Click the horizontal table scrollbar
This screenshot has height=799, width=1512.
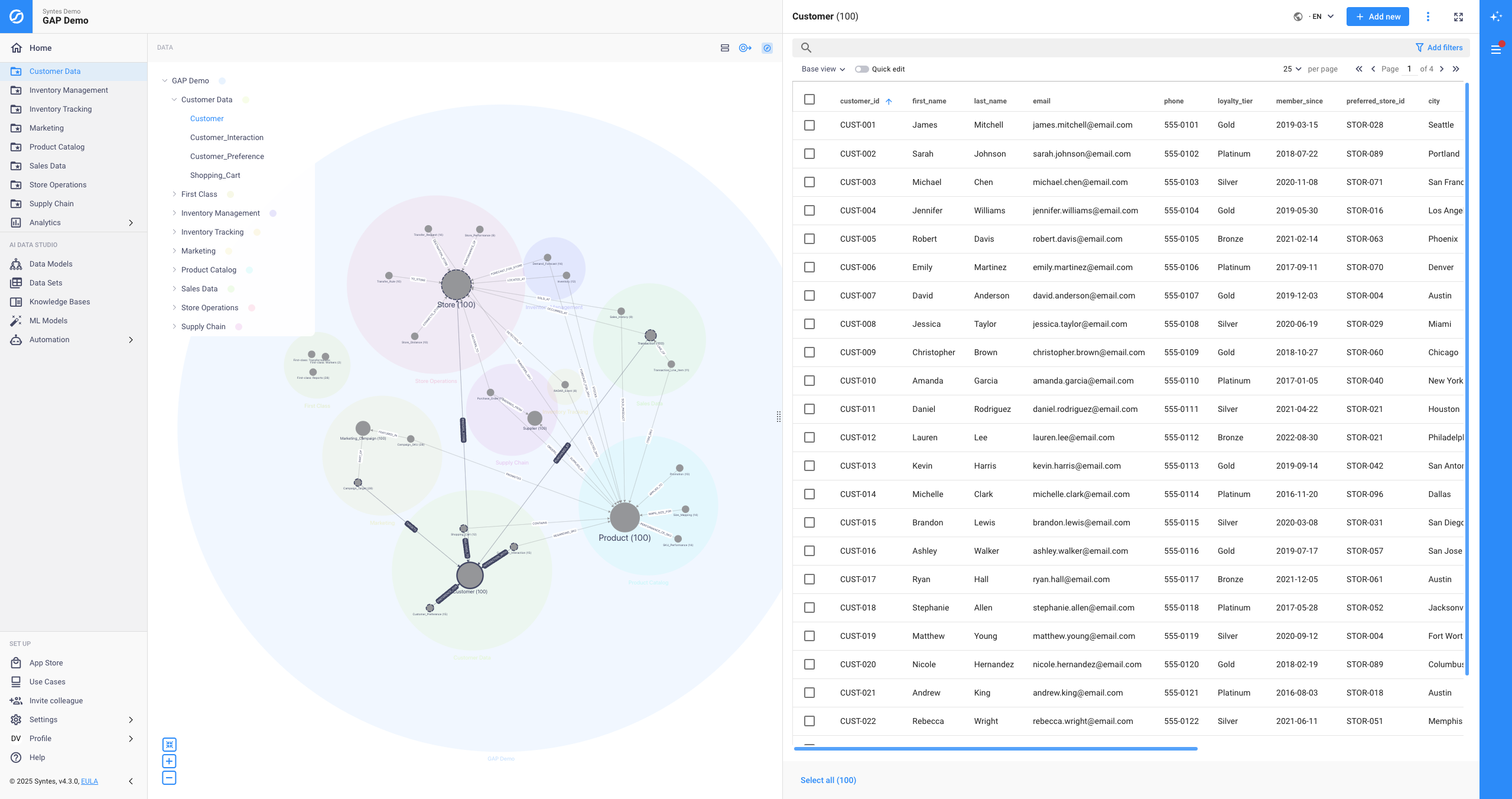(996, 749)
